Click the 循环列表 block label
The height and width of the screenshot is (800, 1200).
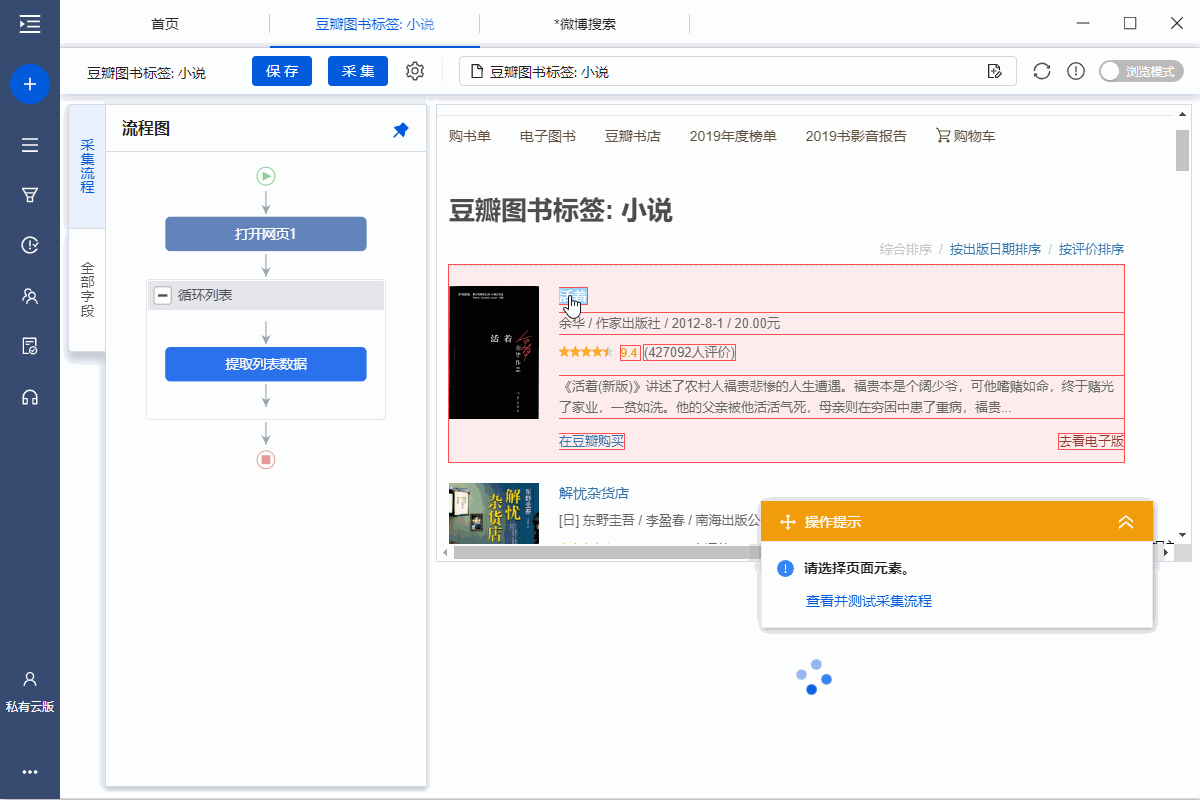coord(205,295)
